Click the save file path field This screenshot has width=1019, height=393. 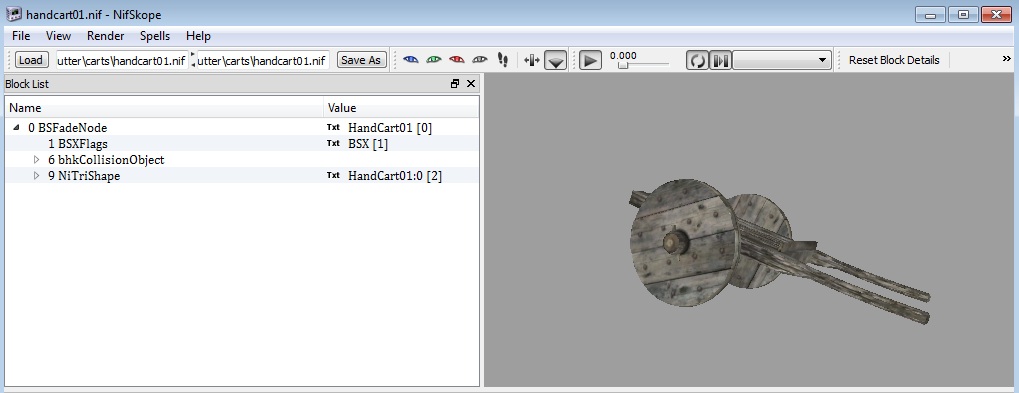point(263,60)
